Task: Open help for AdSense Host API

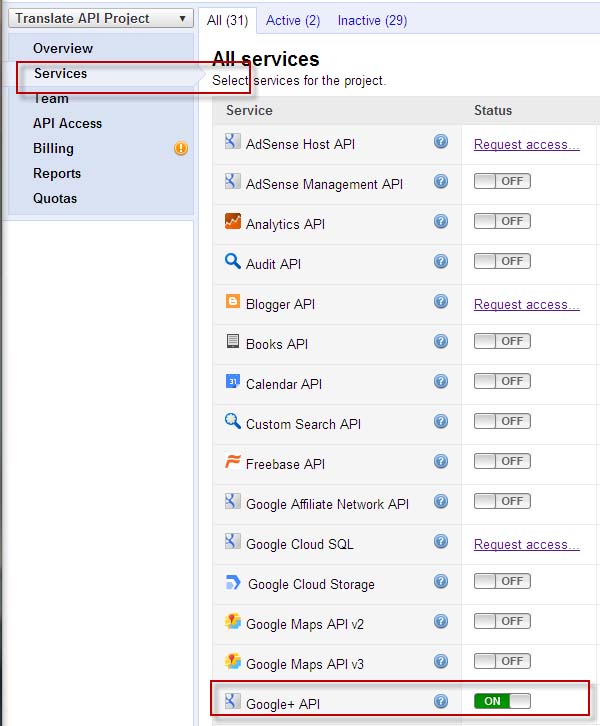Action: 441,141
